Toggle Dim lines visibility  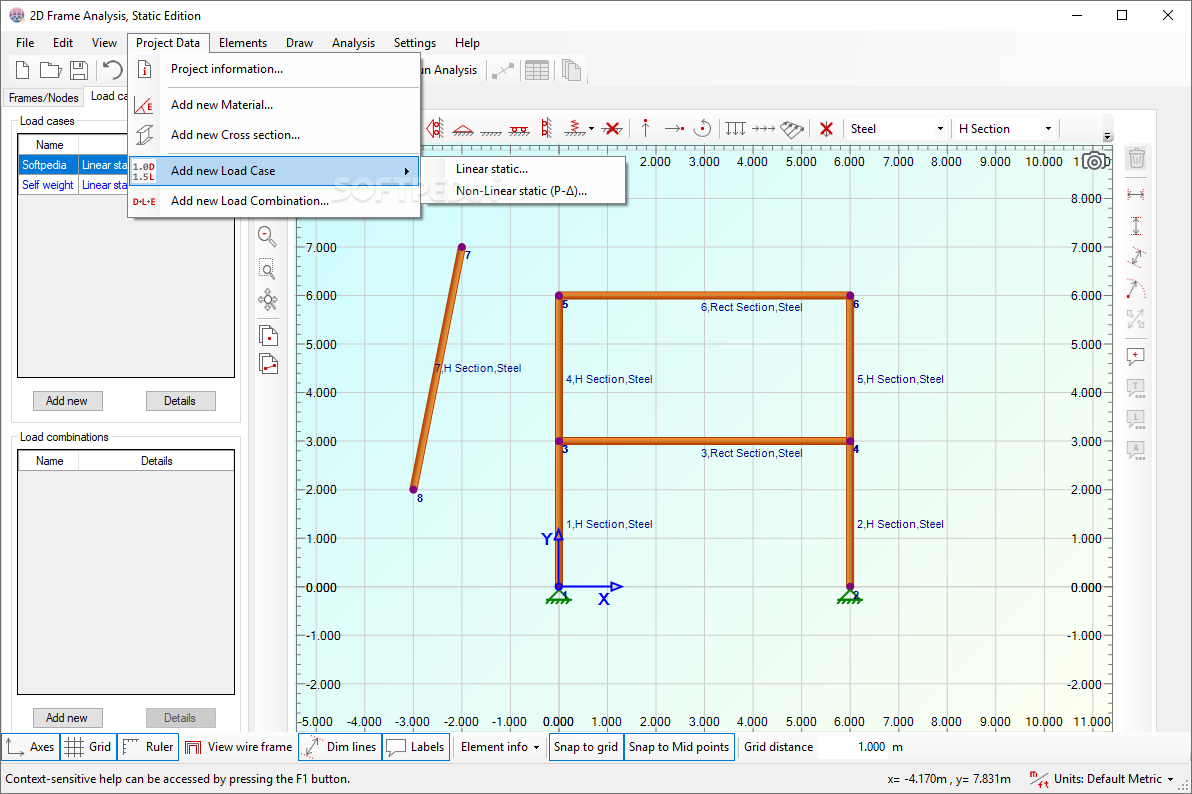point(340,747)
